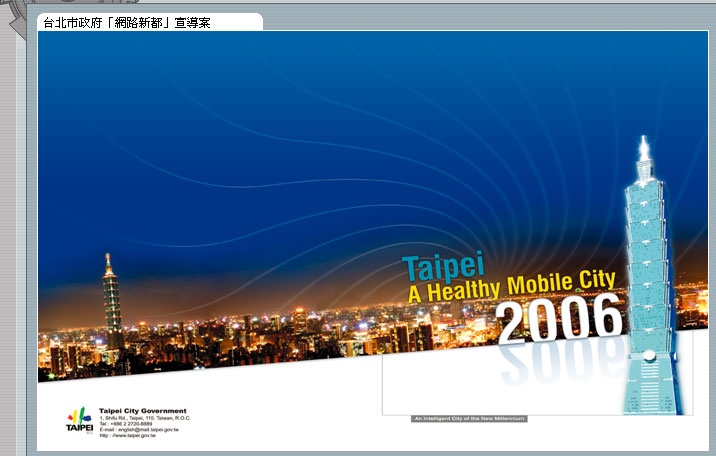
Task: Click the mirrored 2006 reflection graphic
Action: [x=558, y=363]
